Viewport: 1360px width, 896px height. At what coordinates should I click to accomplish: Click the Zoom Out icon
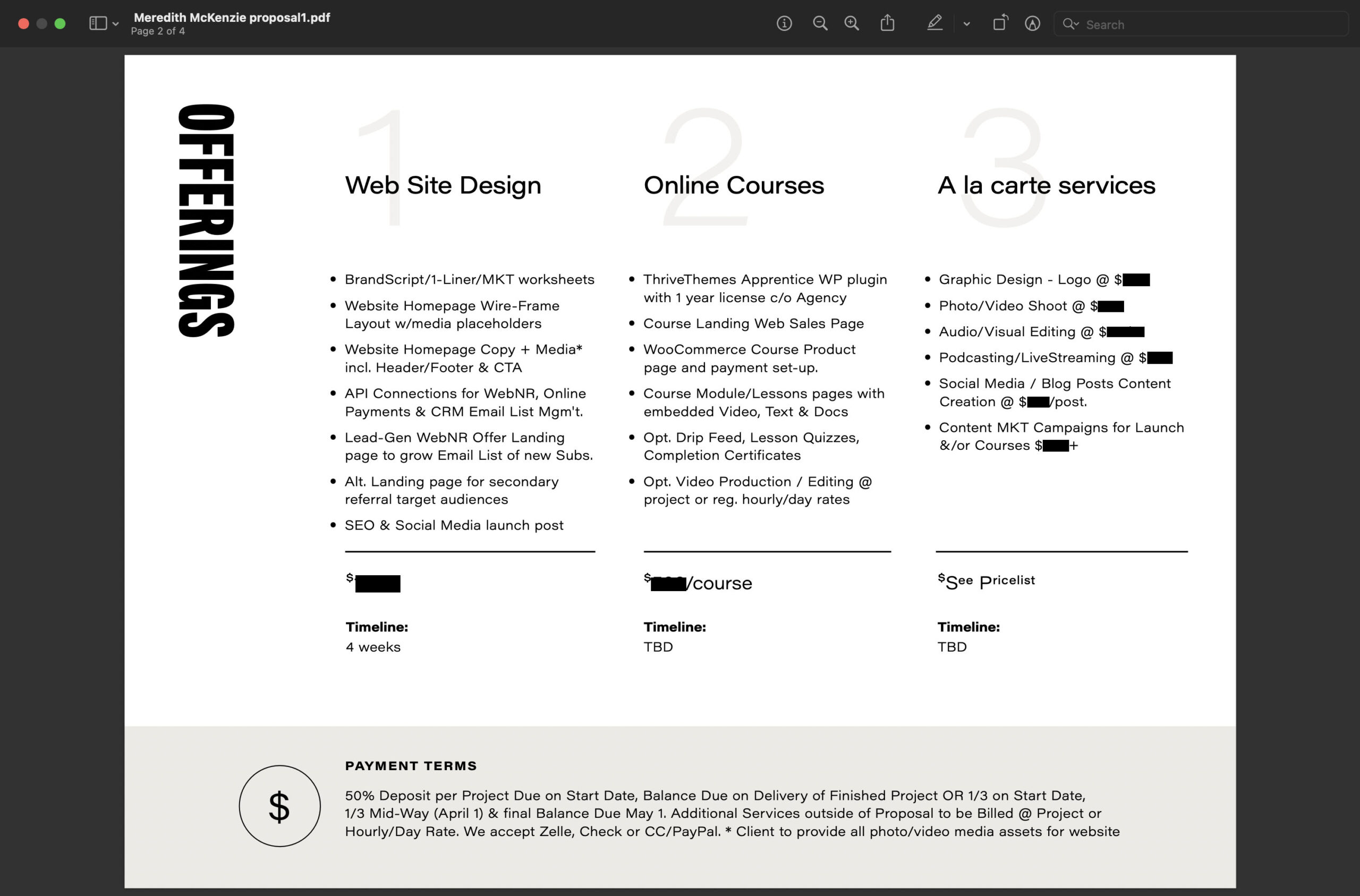point(821,24)
